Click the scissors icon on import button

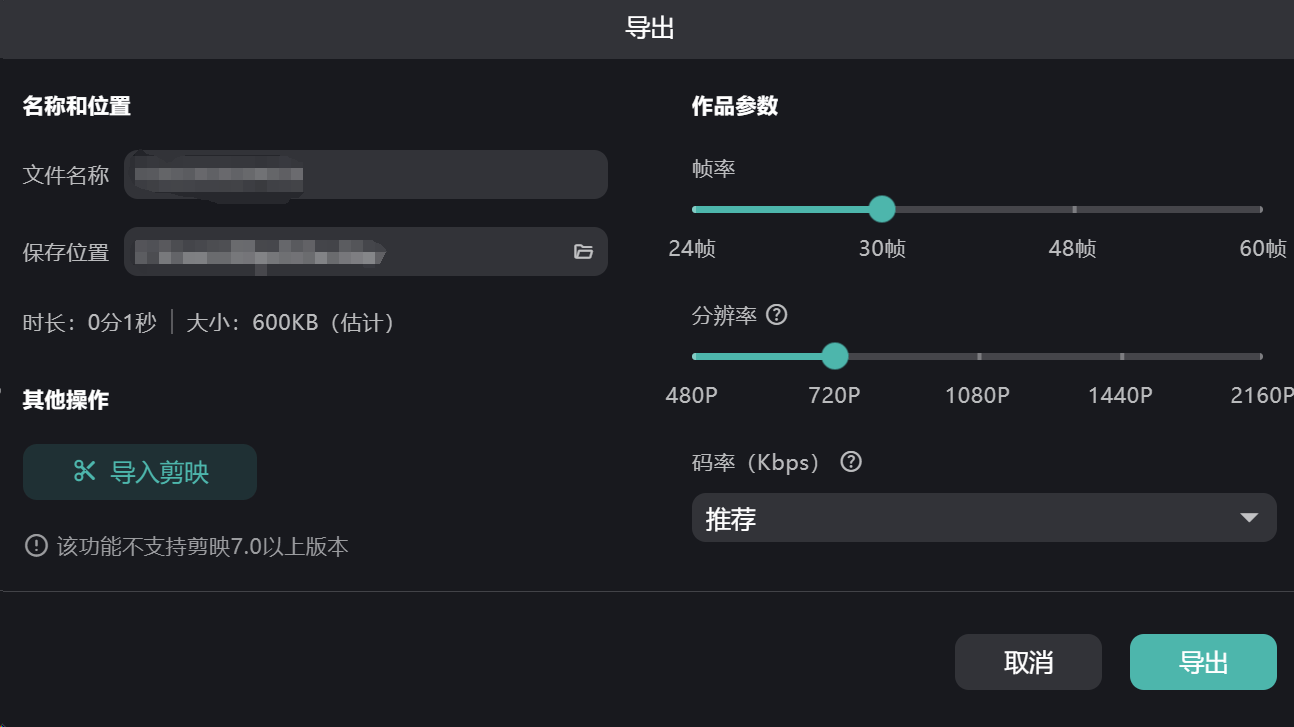pos(85,471)
